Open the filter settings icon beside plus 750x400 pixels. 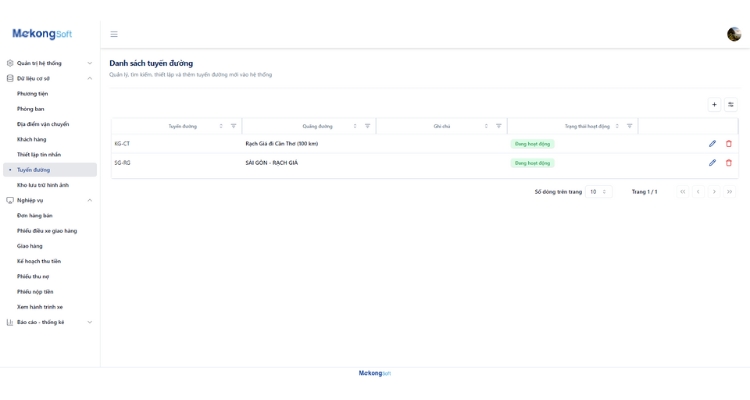click(x=730, y=104)
